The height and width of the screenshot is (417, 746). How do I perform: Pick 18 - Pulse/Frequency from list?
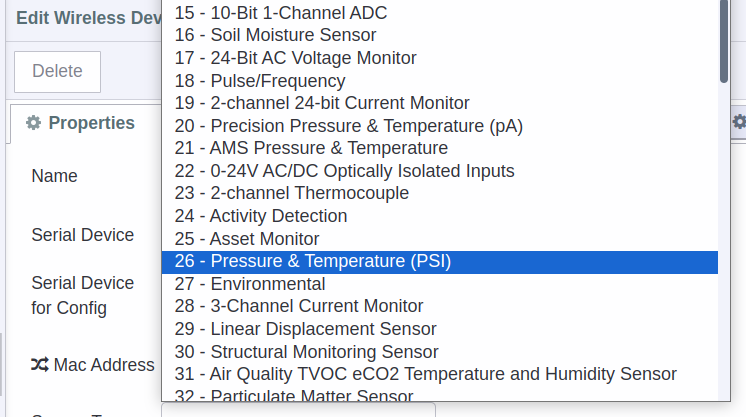coord(440,81)
